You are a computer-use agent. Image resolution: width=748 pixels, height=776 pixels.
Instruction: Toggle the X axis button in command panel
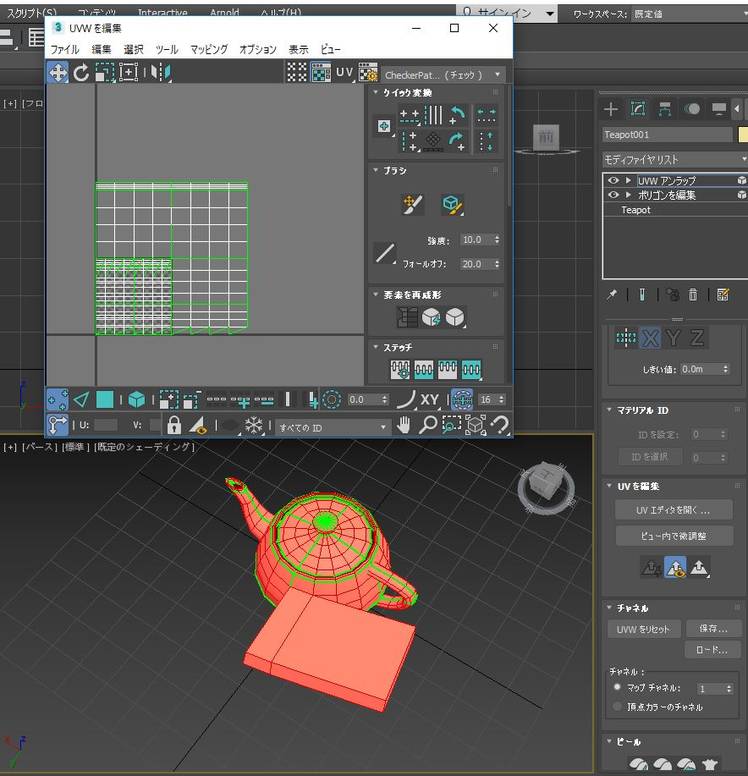650,338
